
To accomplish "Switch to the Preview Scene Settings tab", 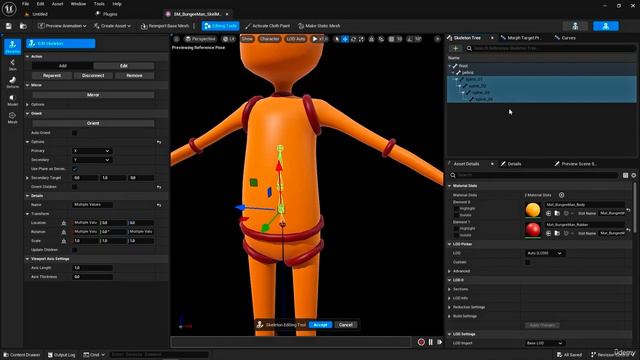I will pyautogui.click(x=576, y=164).
